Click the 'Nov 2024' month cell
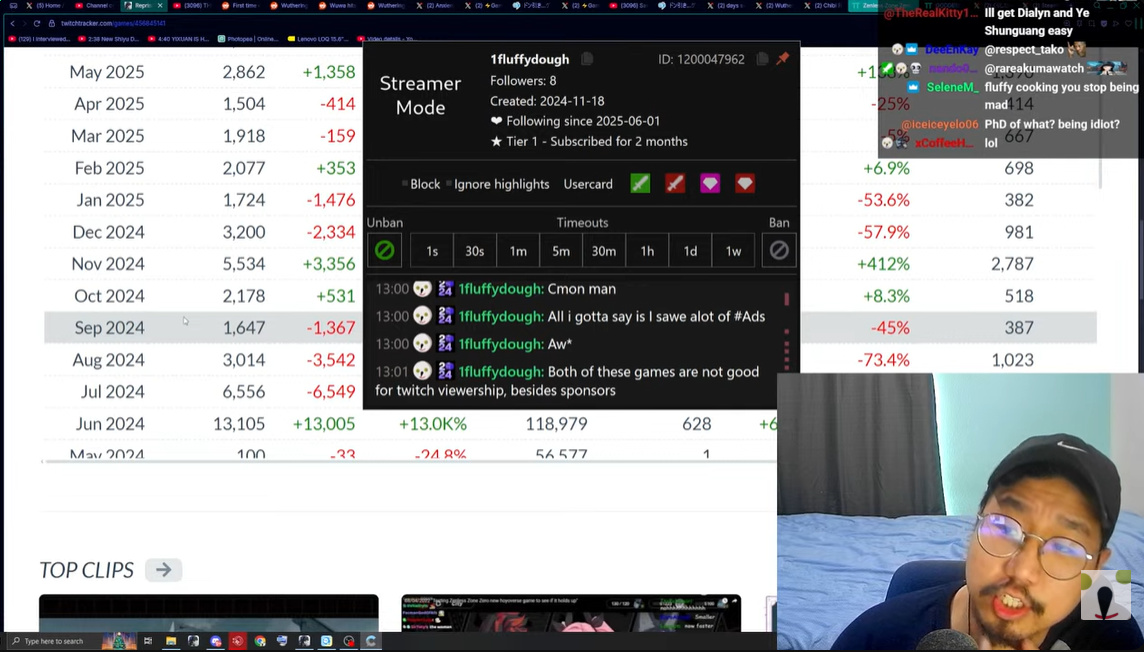Viewport: 1144px width, 652px height. 108,264
